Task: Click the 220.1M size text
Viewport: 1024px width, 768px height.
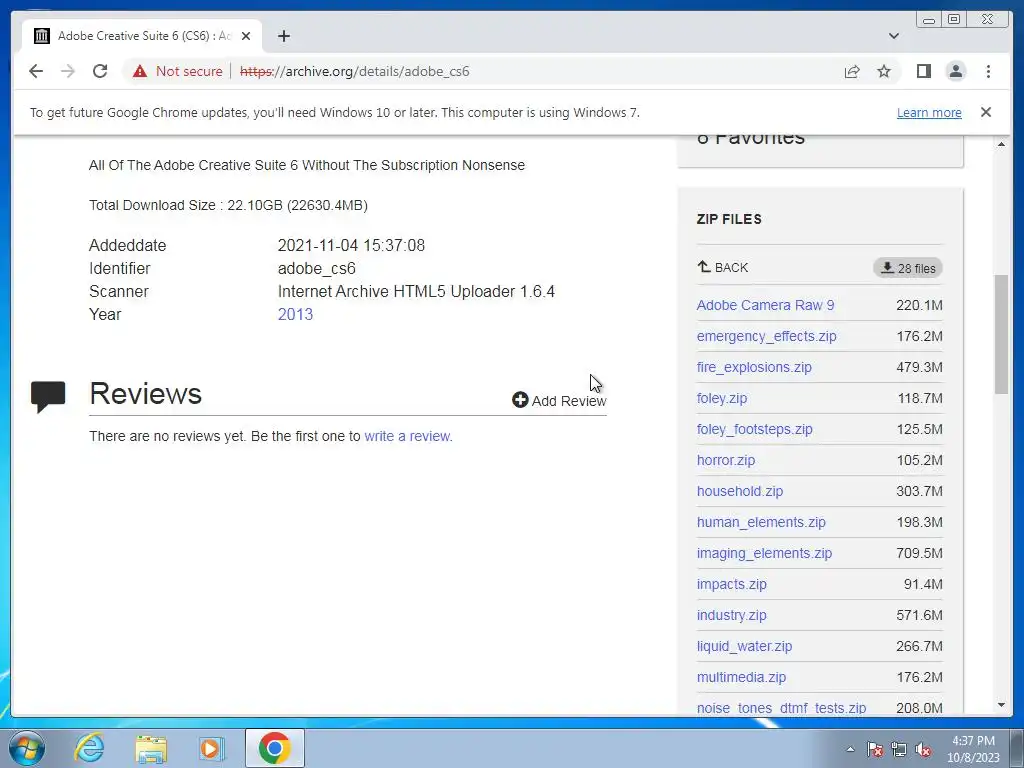Action: click(x=919, y=305)
